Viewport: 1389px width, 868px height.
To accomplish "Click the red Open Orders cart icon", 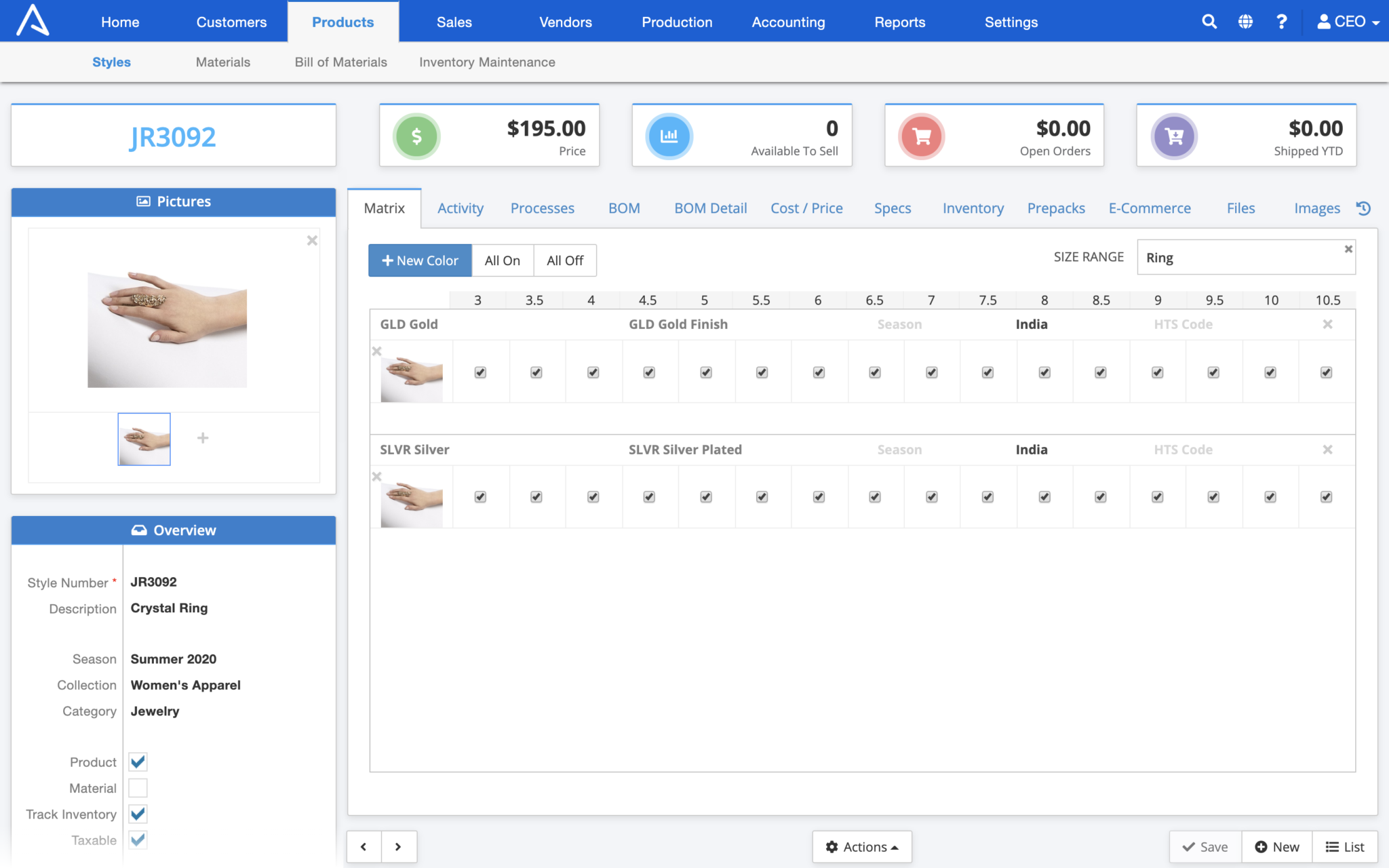I will pyautogui.click(x=921, y=135).
